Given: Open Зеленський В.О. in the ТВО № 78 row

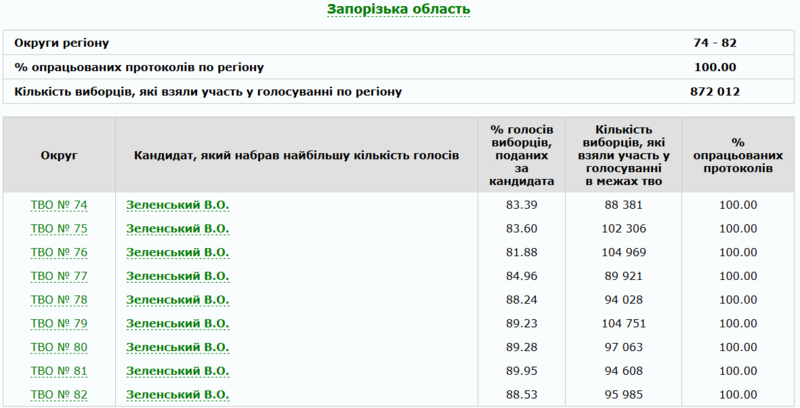Looking at the screenshot, I should tap(177, 300).
